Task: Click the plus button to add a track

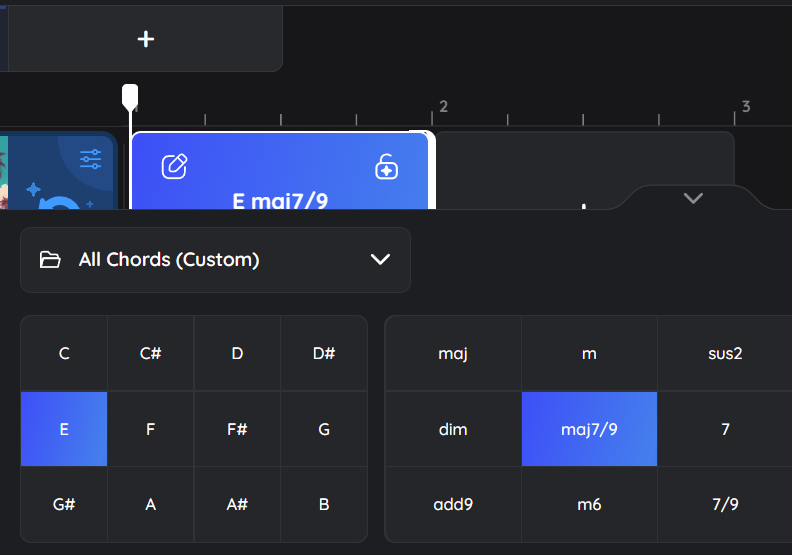Action: click(145, 39)
